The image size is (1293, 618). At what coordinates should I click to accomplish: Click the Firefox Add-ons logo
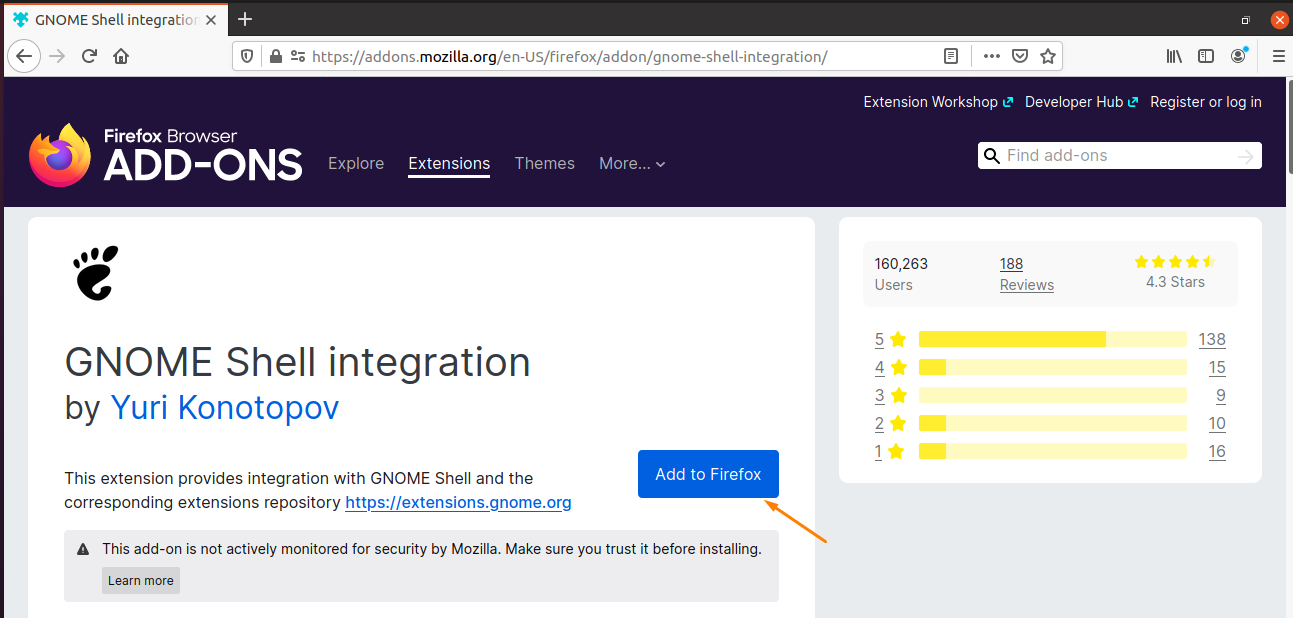tap(165, 155)
